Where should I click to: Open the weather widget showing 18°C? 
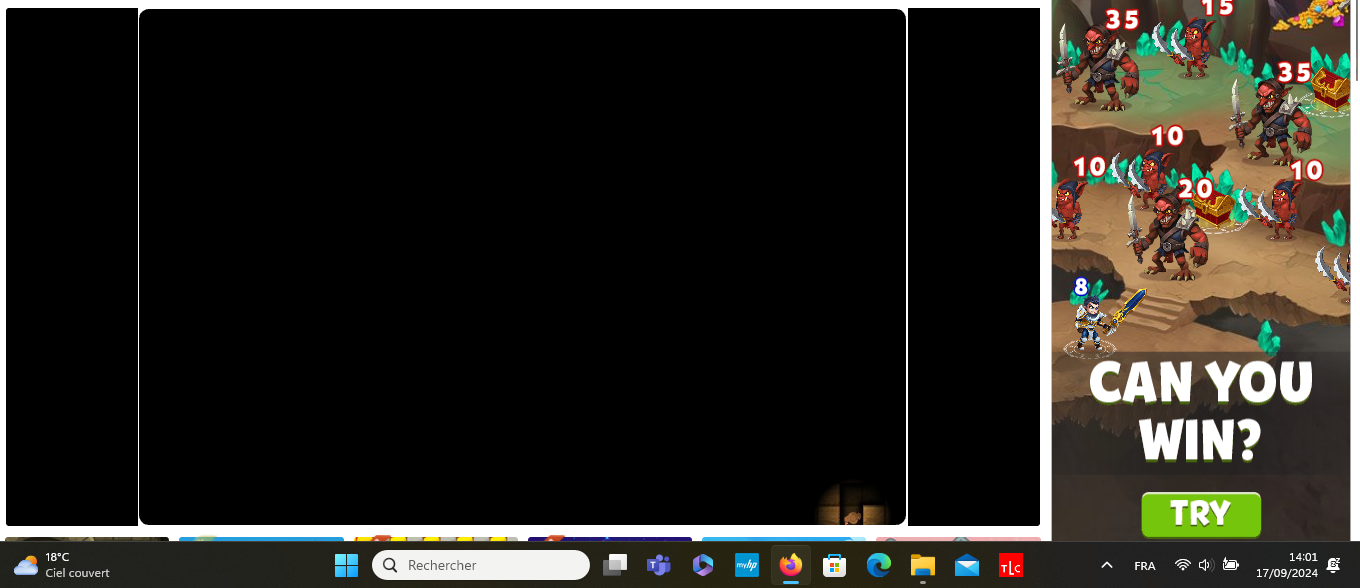click(62, 565)
